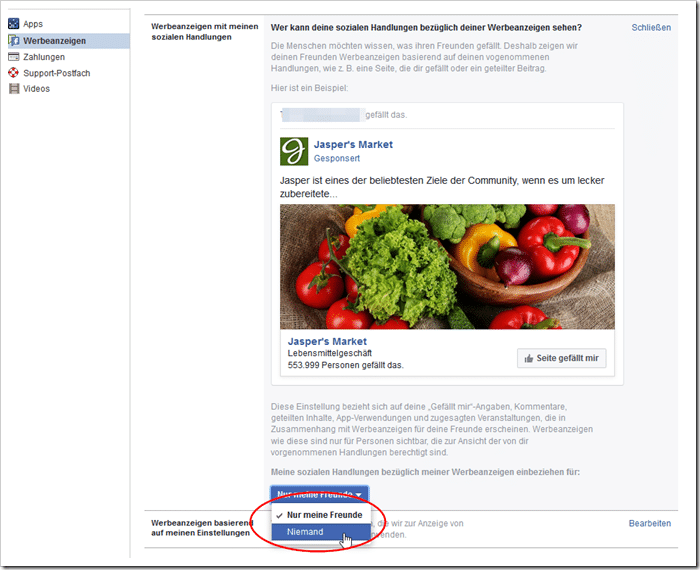The height and width of the screenshot is (570, 700).
Task: Choose Niemand from the dropdown list
Action: pos(321,532)
